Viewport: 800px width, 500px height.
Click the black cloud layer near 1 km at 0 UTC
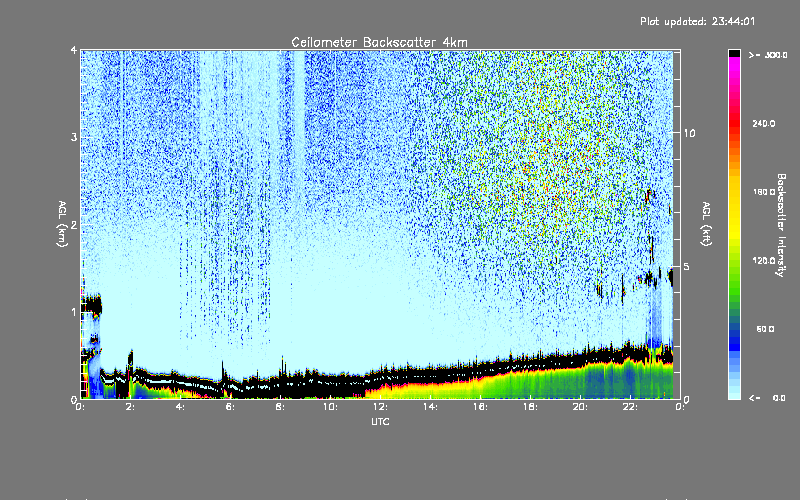coord(93,306)
